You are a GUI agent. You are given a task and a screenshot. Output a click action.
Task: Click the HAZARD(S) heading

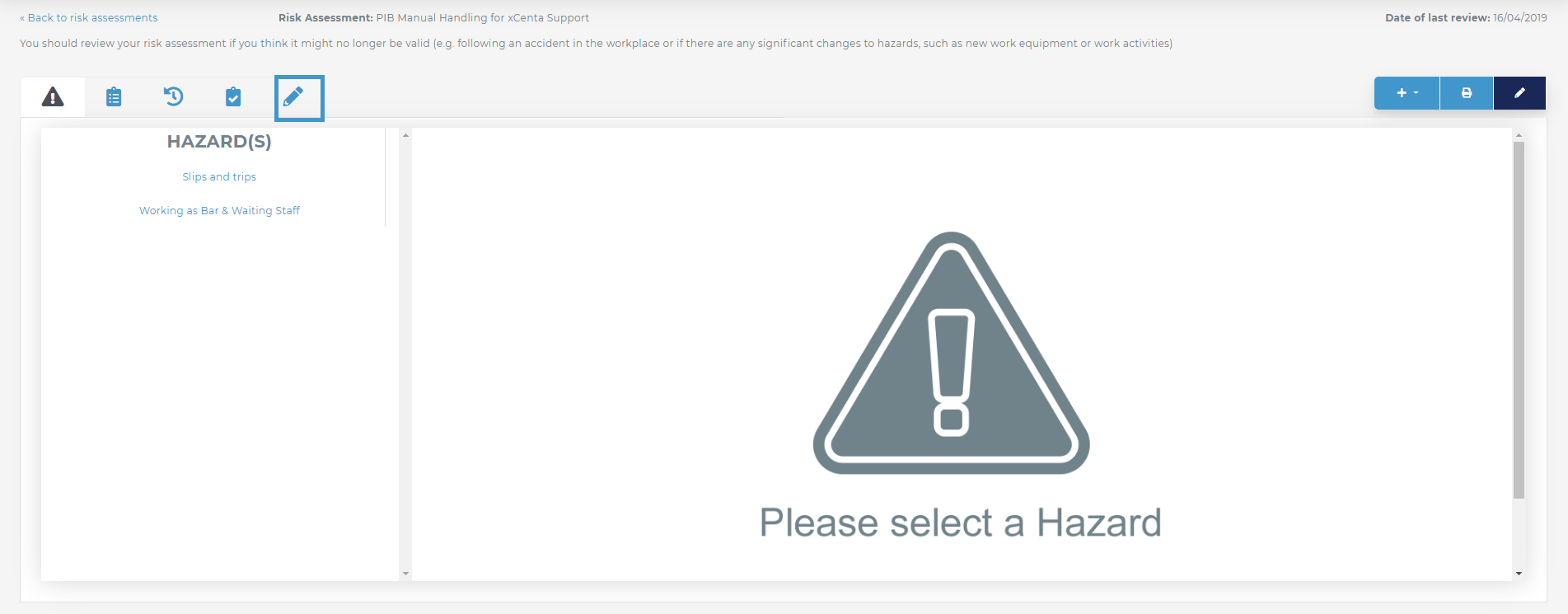pyautogui.click(x=219, y=141)
